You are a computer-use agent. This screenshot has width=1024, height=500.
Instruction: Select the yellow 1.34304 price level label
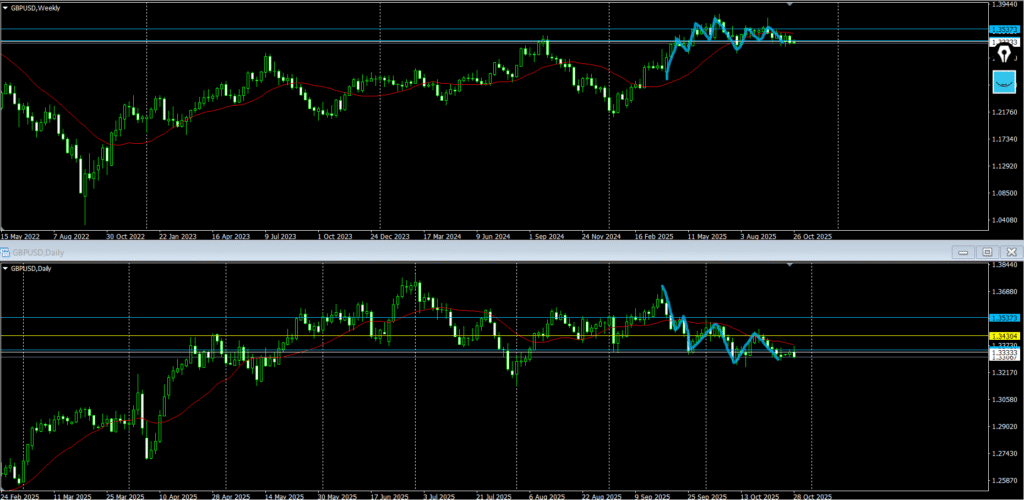1005,336
